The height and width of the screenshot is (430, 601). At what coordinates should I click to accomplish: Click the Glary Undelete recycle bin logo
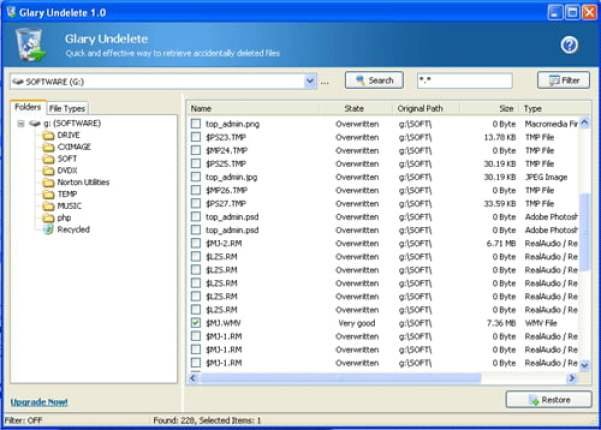[x=30, y=44]
